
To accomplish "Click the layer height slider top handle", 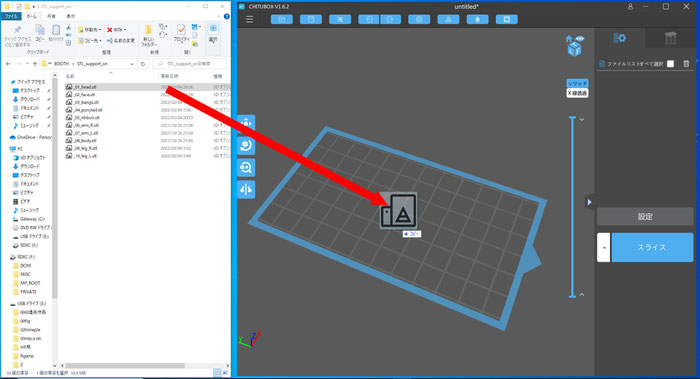I will [x=572, y=117].
